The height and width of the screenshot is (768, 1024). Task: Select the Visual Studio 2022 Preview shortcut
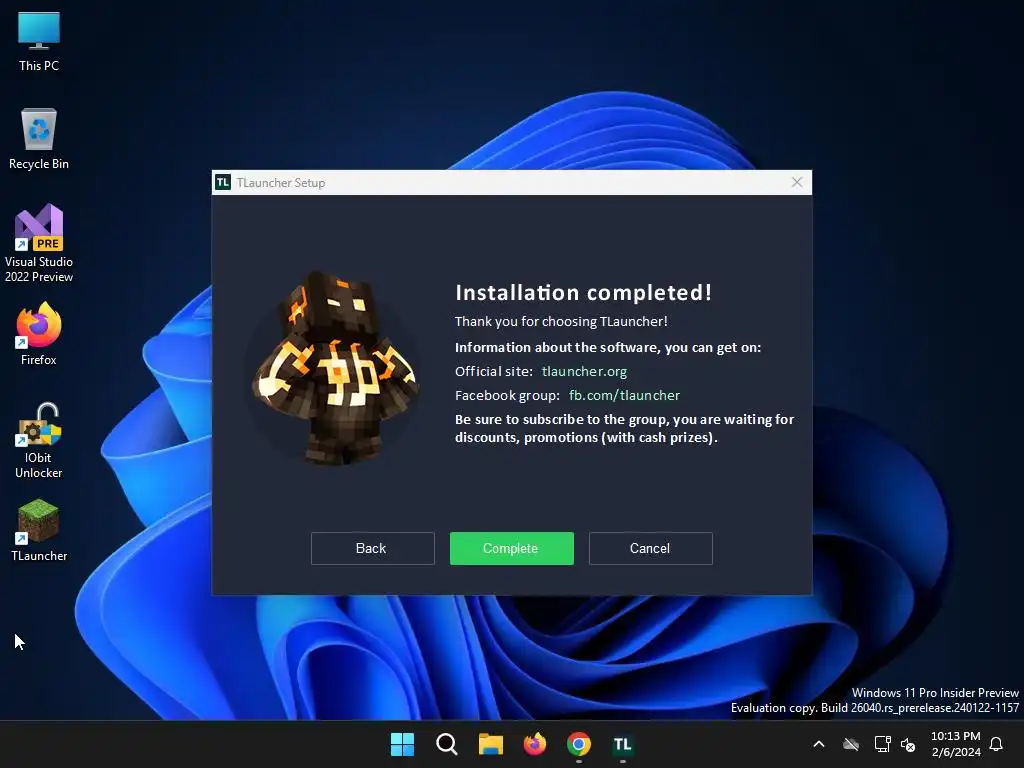coord(39,243)
